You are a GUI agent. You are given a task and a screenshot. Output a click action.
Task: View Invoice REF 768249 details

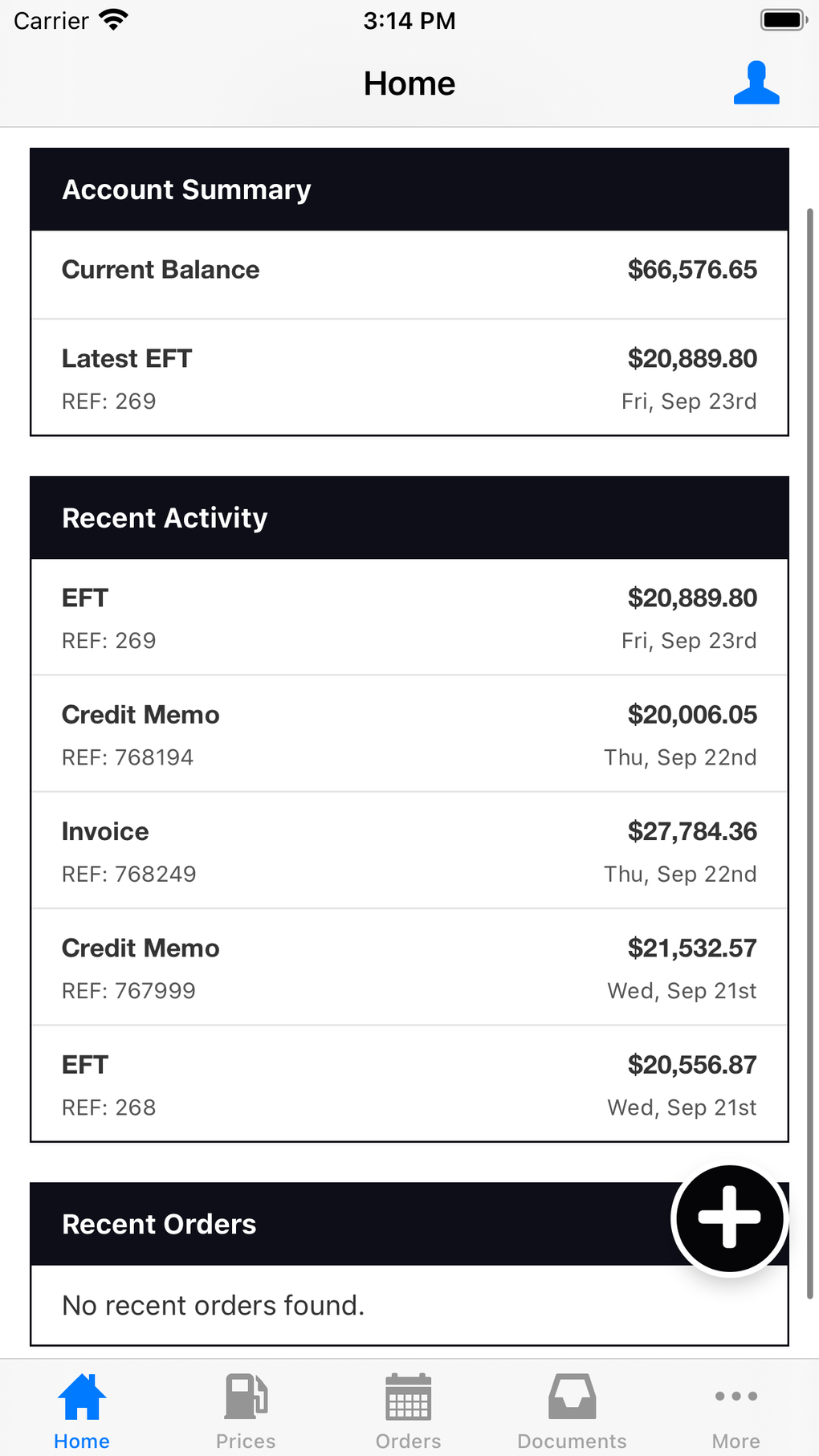409,851
